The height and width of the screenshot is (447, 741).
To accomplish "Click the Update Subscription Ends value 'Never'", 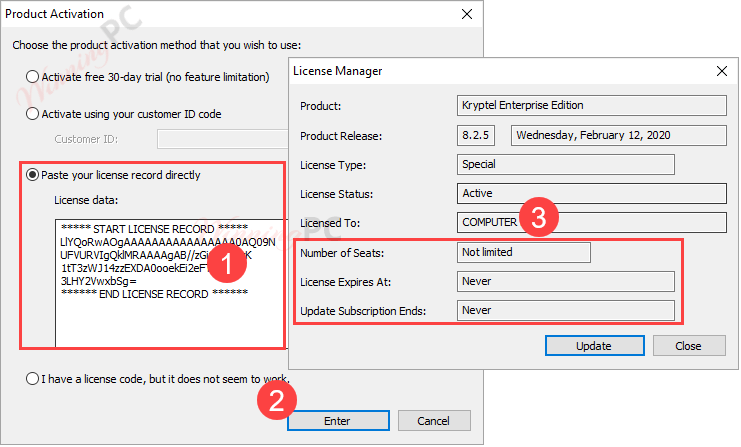I will pyautogui.click(x=566, y=310).
